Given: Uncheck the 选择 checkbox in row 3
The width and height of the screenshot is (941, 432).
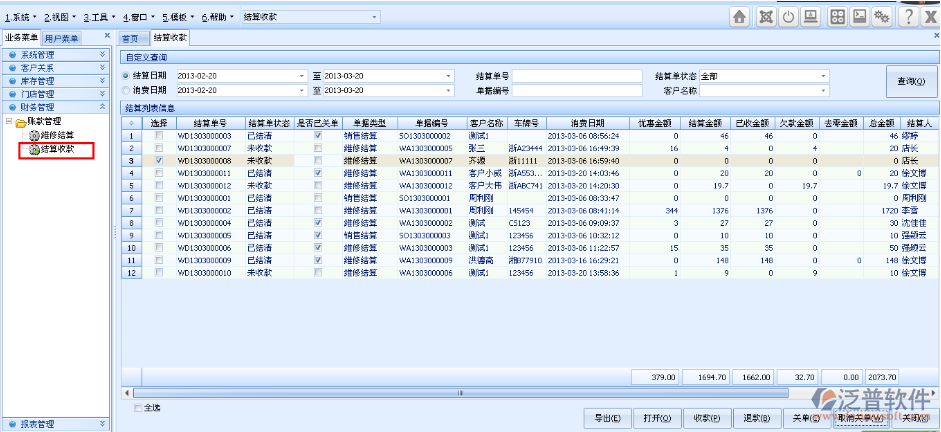Looking at the screenshot, I should pyautogui.click(x=158, y=160).
